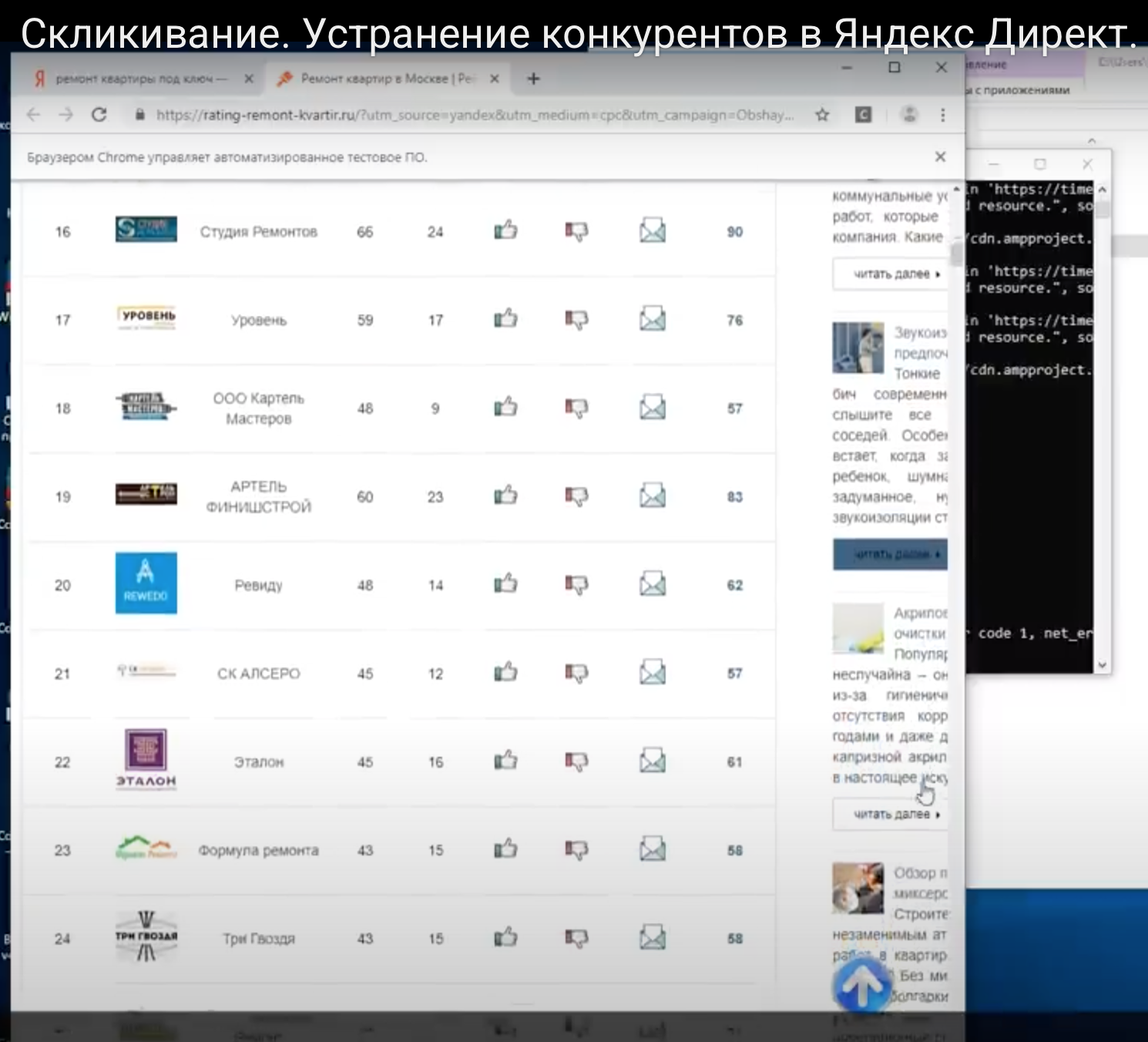Open Ревиду company link

pos(259,585)
